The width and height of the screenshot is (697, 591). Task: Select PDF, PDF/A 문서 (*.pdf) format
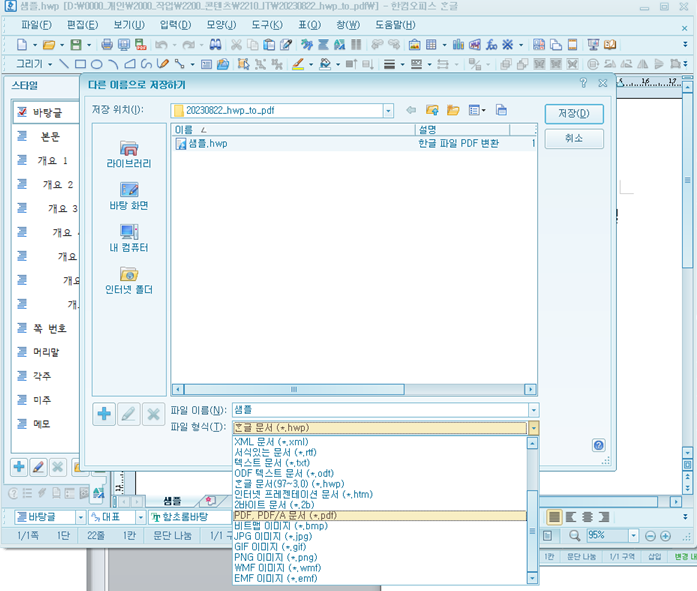pyautogui.click(x=380, y=515)
